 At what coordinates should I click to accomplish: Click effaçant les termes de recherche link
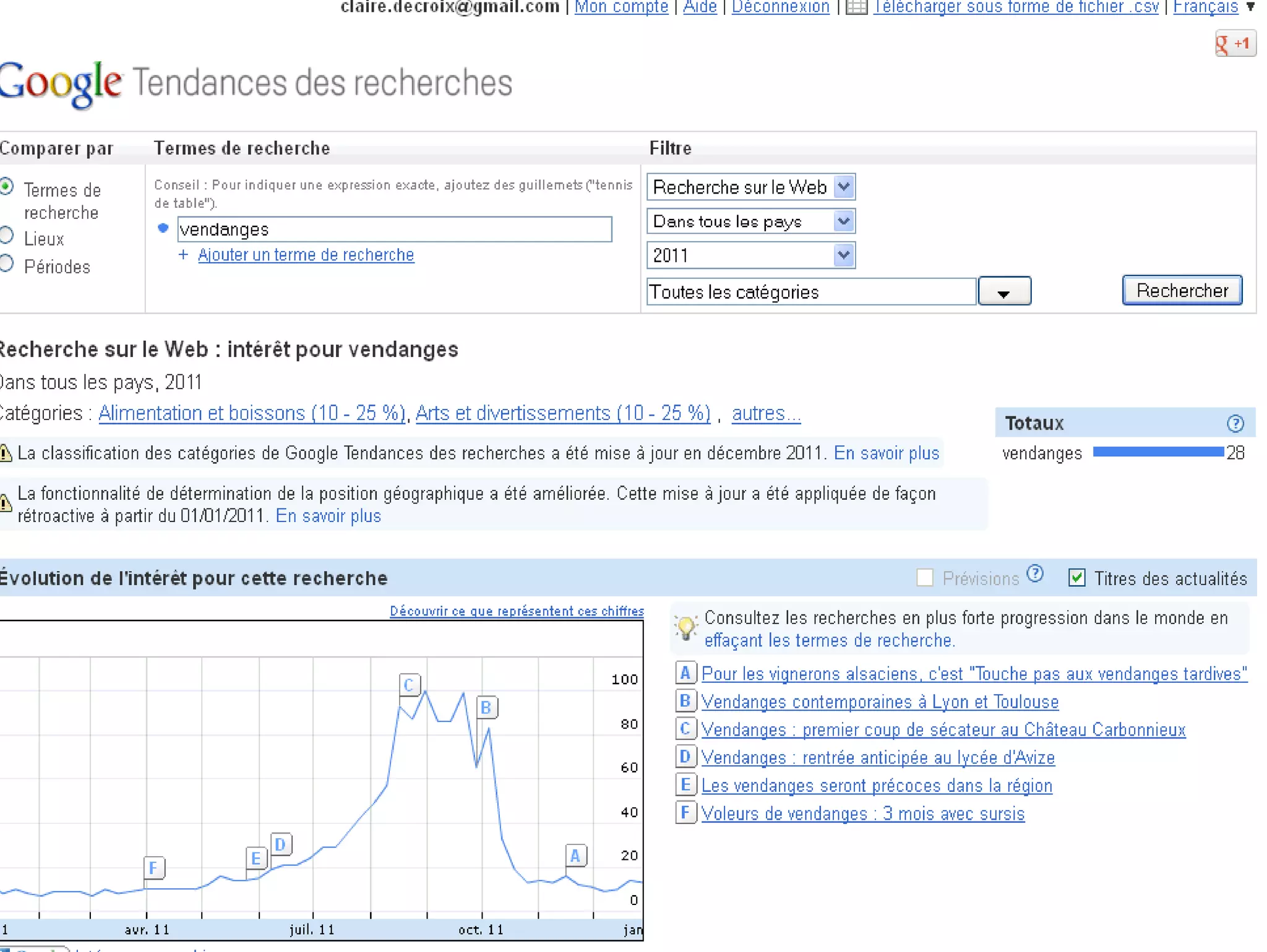point(830,640)
